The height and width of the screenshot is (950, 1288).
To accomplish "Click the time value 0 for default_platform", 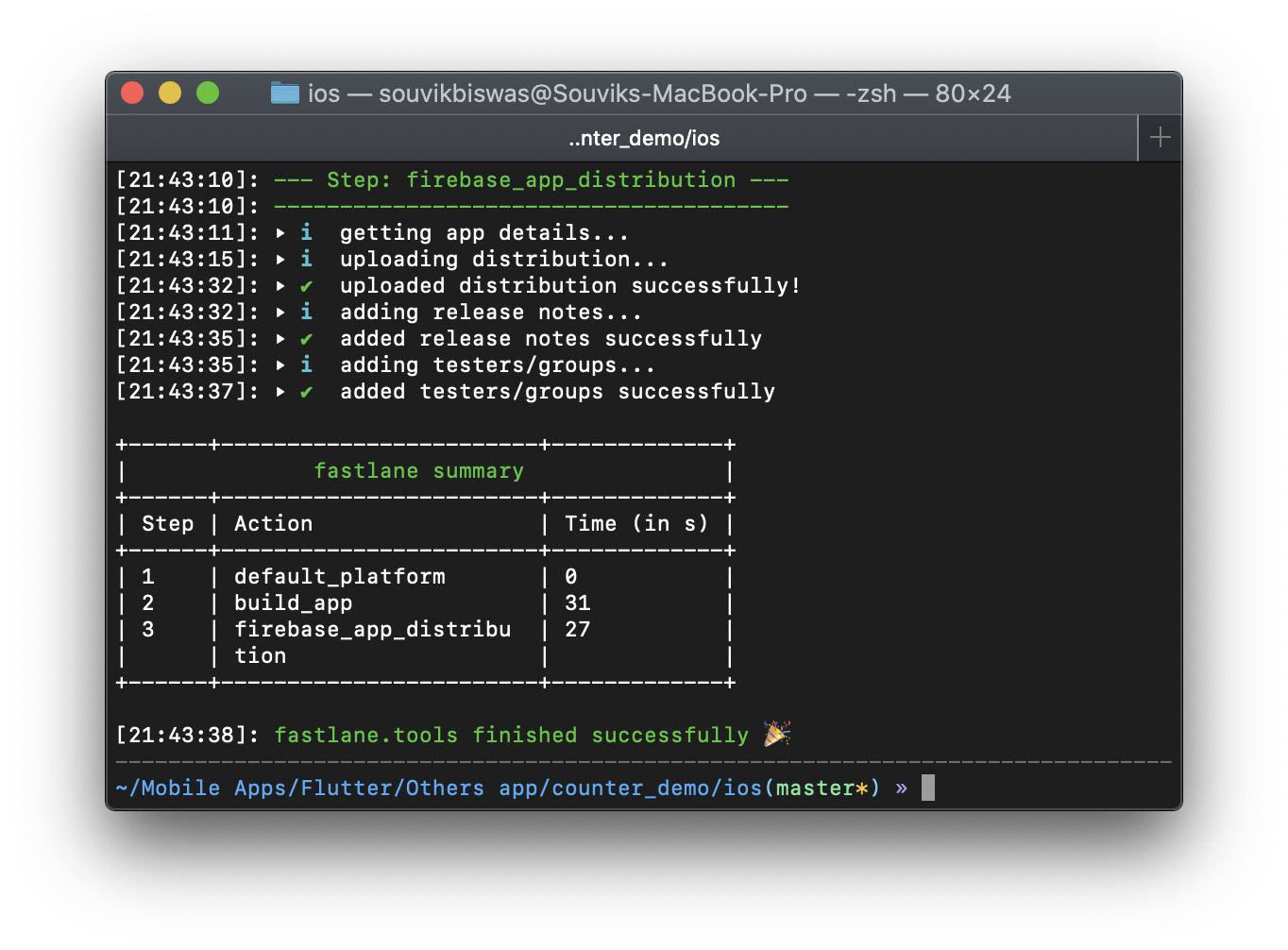I will [570, 576].
